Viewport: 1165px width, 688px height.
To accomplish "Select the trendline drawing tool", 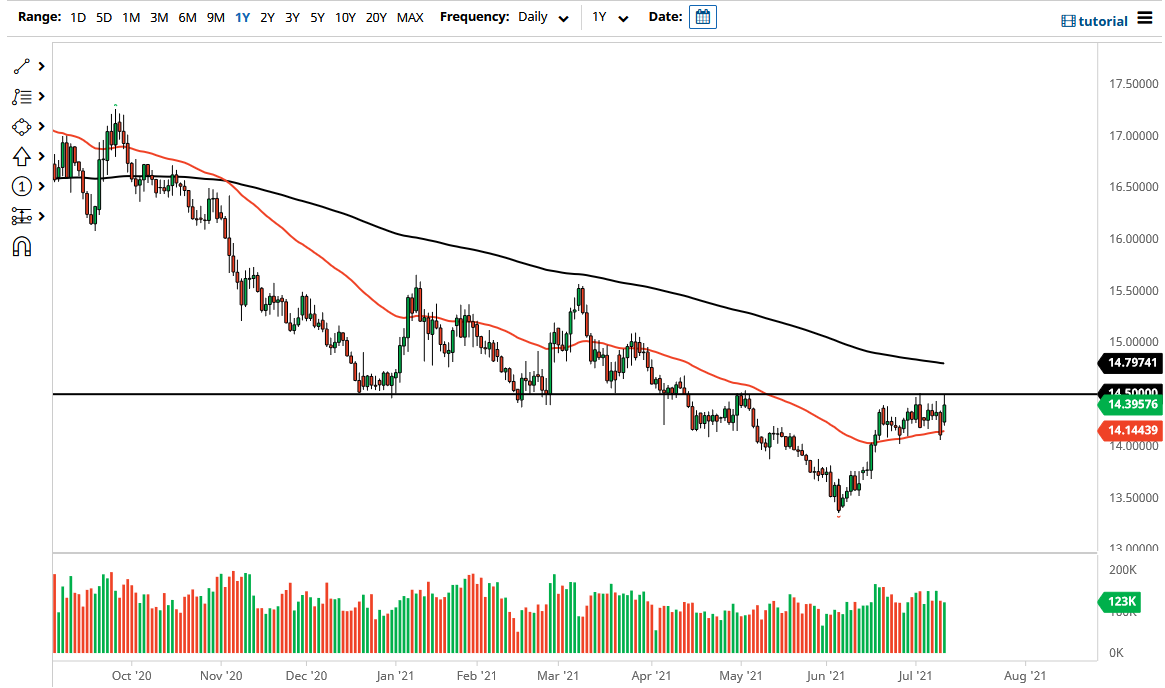I will tap(22, 66).
